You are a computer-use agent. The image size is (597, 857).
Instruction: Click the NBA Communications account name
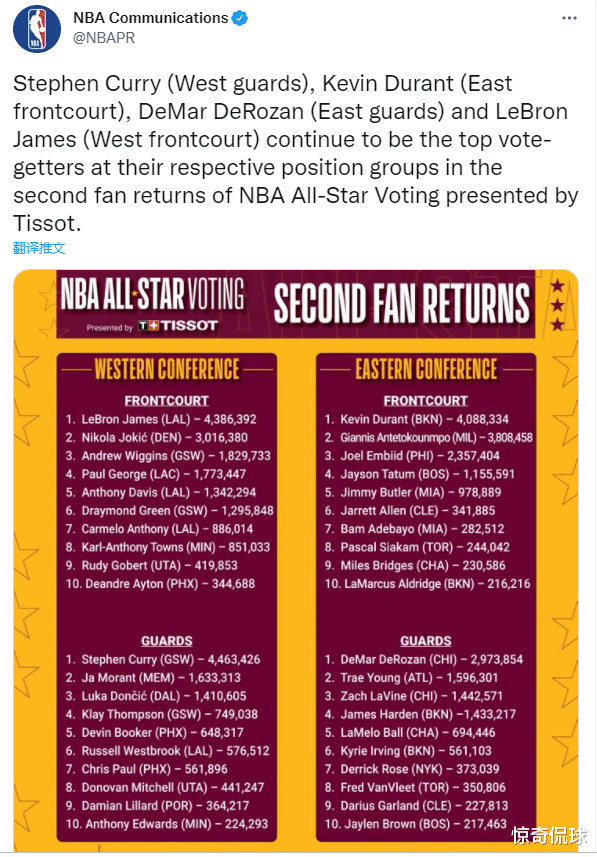tap(150, 18)
